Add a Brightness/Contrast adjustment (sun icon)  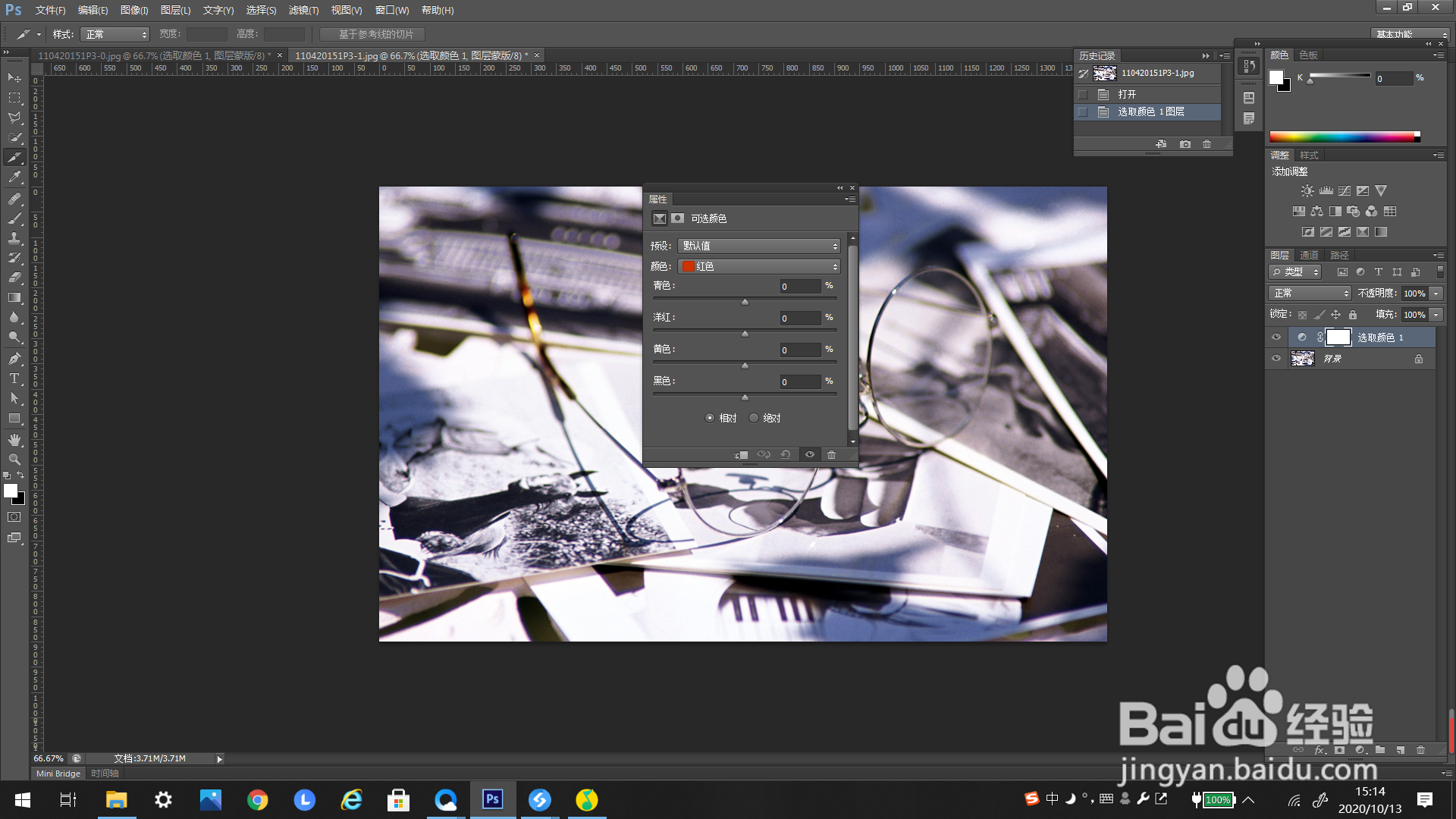click(x=1307, y=191)
